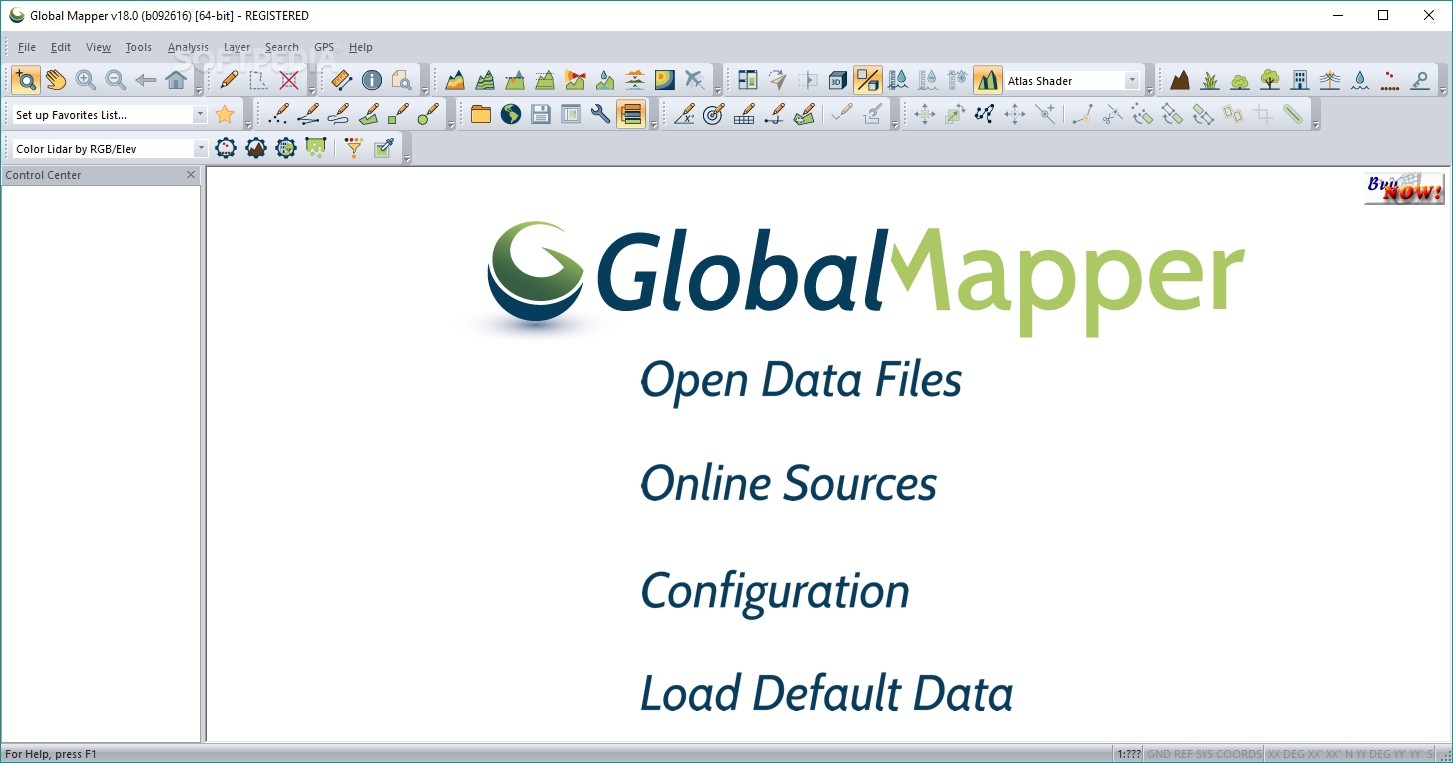Viewport: 1453px width, 763px height.
Task: Click the favorites star icon
Action: point(225,114)
